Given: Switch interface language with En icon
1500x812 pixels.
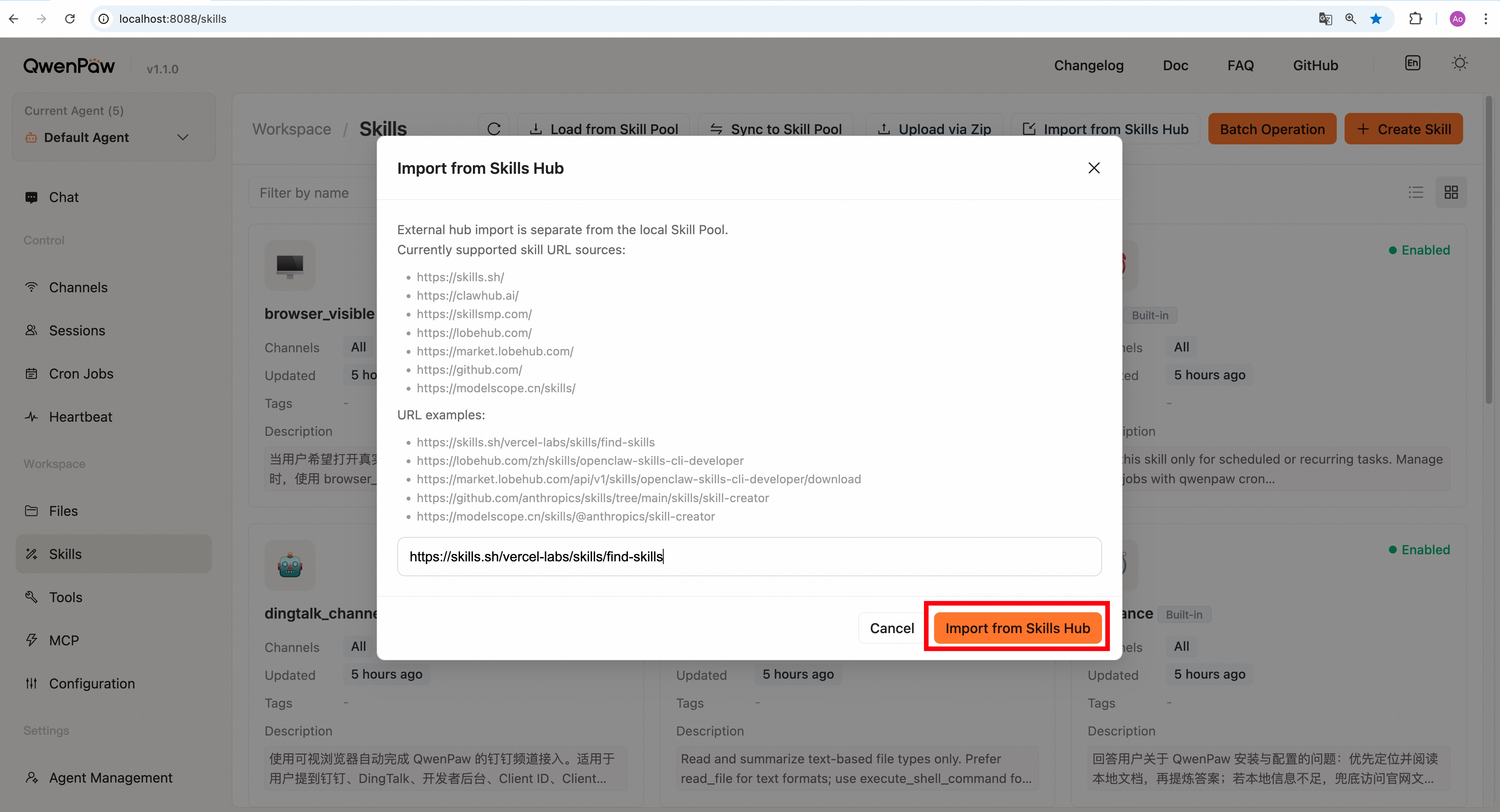Looking at the screenshot, I should coord(1412,63).
